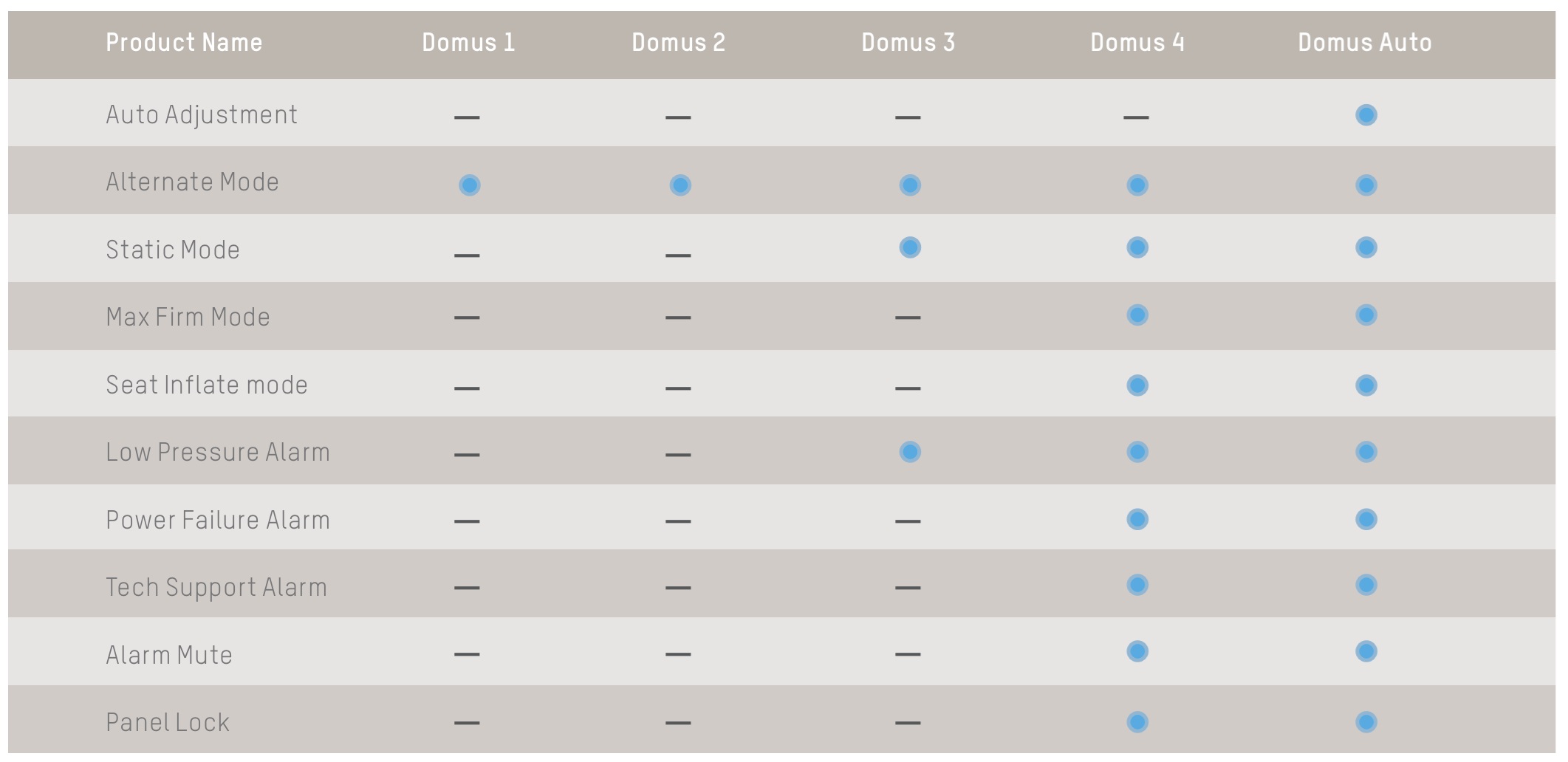Select the Domus Auto column header
The image size is (1568, 762).
1365,42
